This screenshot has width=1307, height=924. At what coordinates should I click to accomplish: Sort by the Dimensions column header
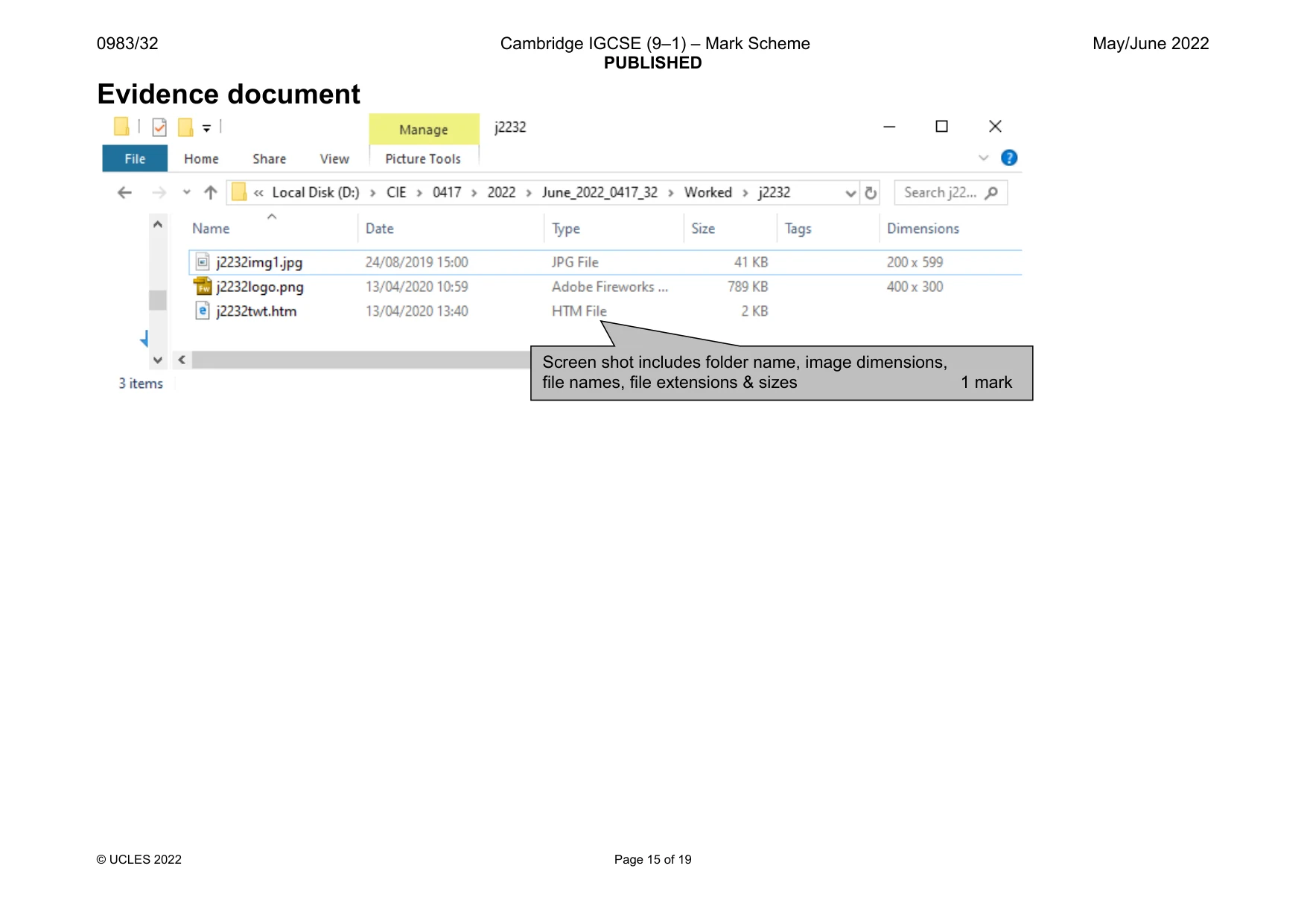(x=923, y=229)
